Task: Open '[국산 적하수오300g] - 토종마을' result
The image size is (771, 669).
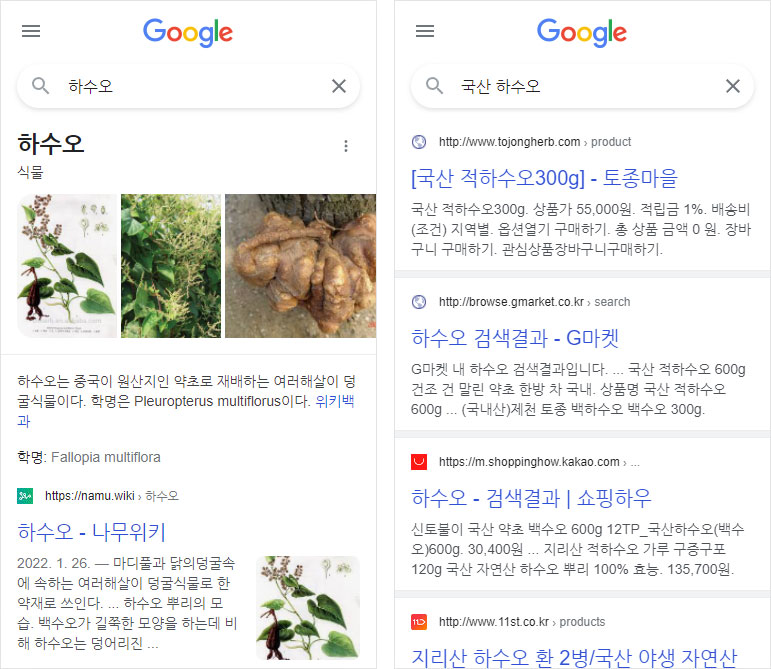Action: tap(544, 178)
